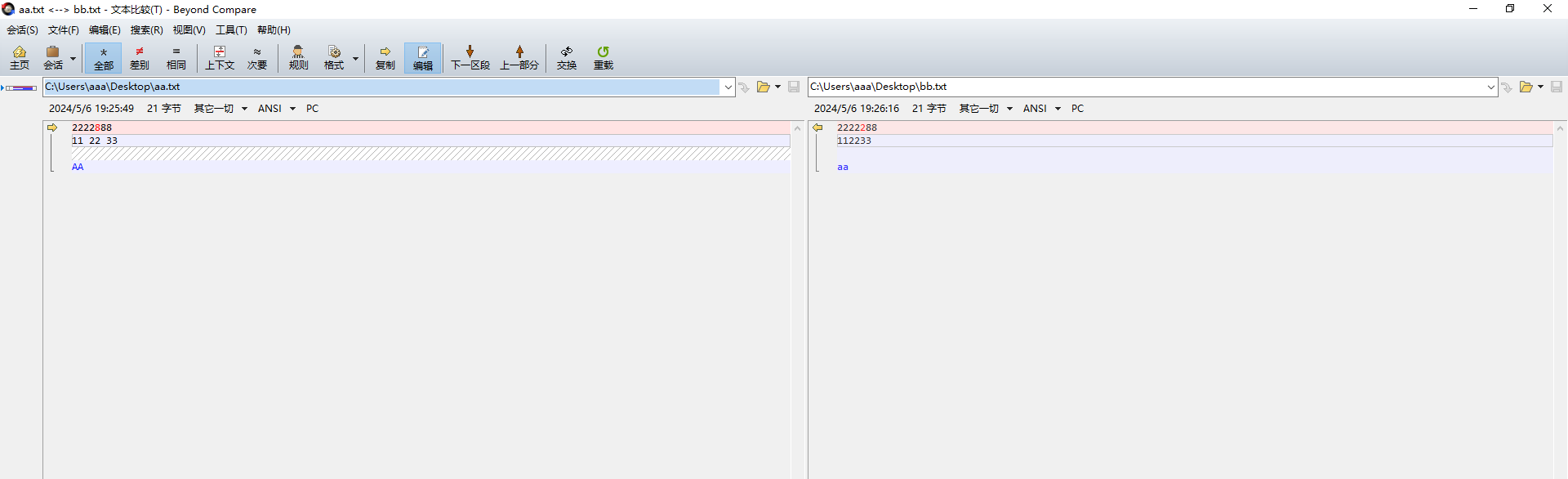Image resolution: width=1568 pixels, height=479 pixels.
Task: Click the right copy-to-left yellow arrow
Action: pos(817,128)
